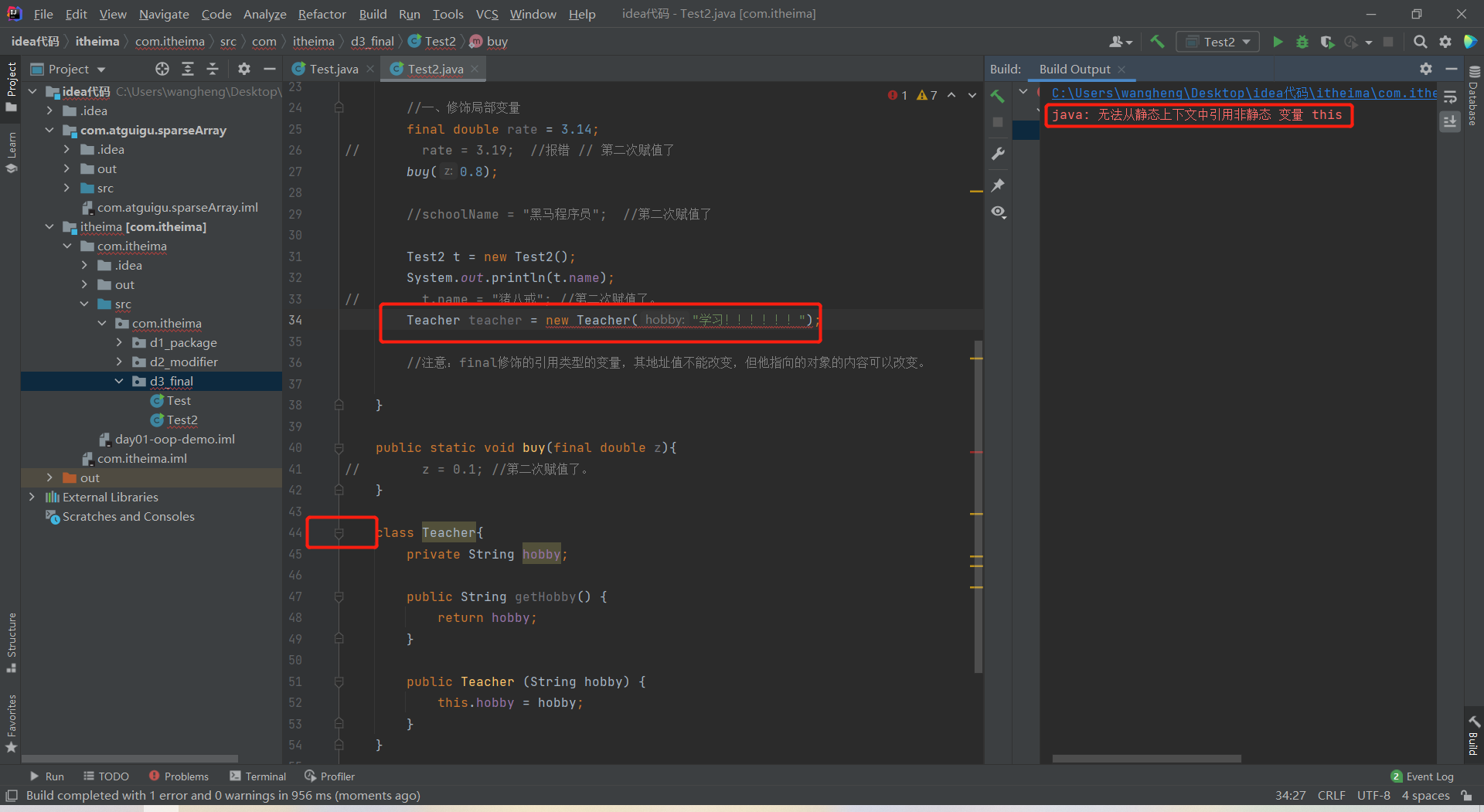Toggle soft-wrap in Build output

point(1450,97)
